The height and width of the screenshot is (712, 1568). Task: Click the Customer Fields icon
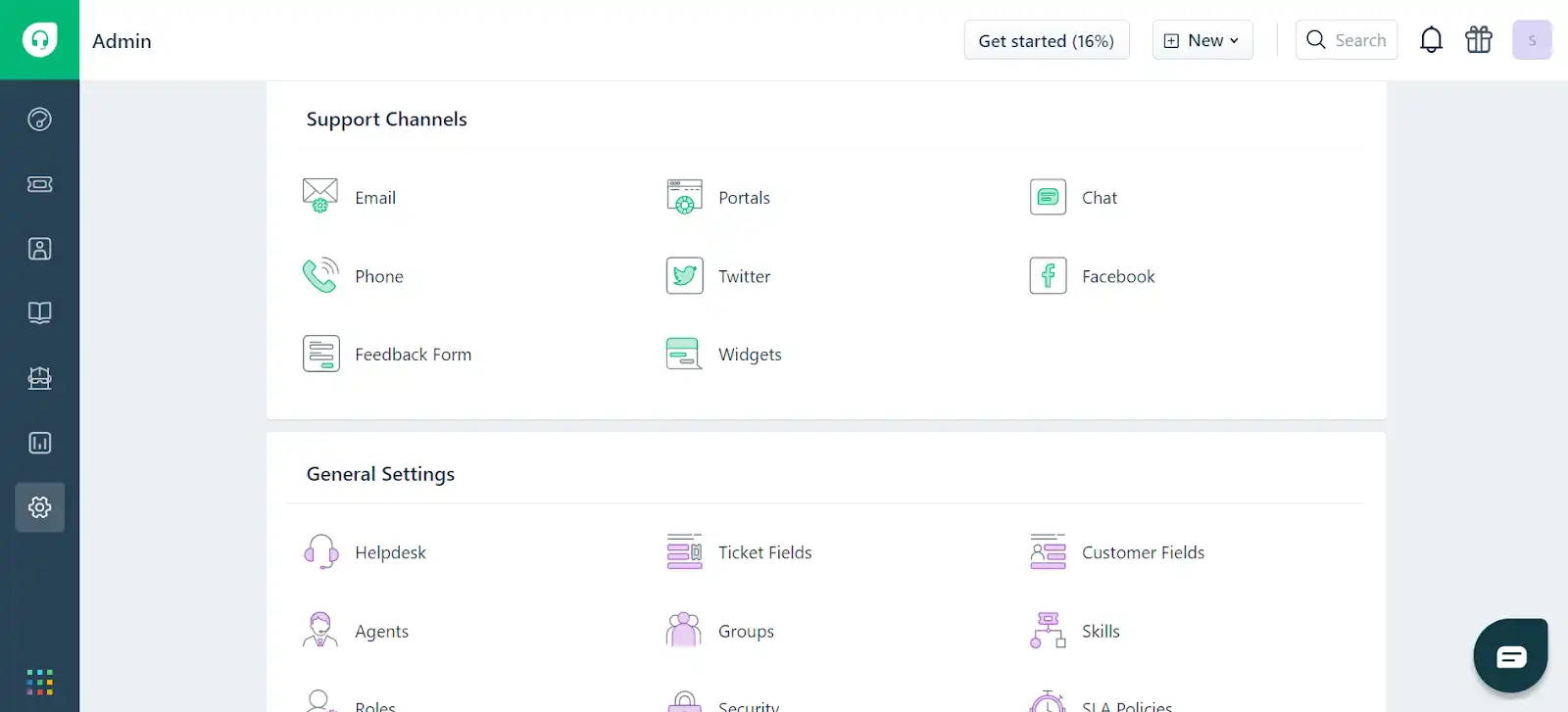[x=1048, y=551]
